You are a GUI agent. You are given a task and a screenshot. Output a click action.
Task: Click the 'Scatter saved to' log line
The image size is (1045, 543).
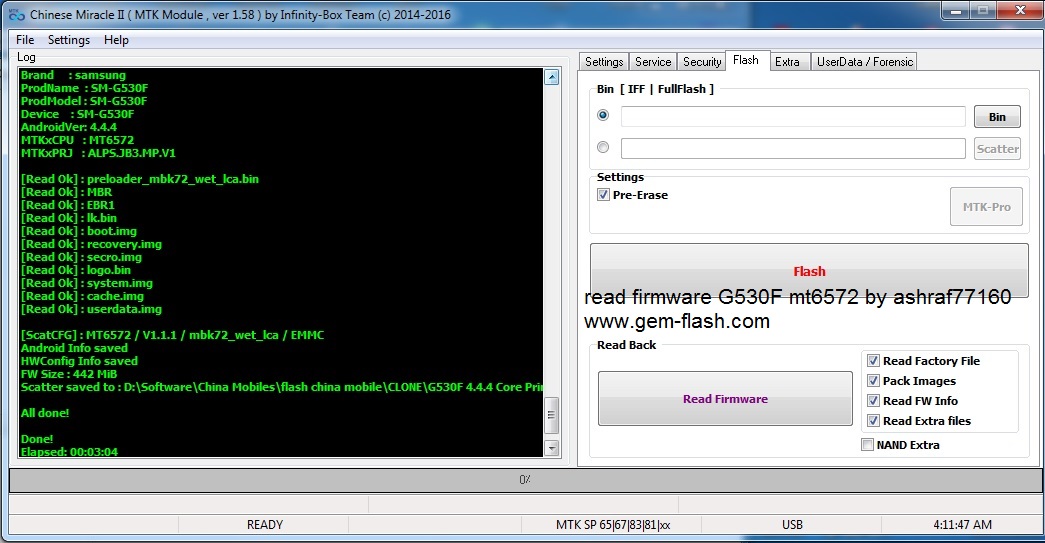[x=282, y=387]
